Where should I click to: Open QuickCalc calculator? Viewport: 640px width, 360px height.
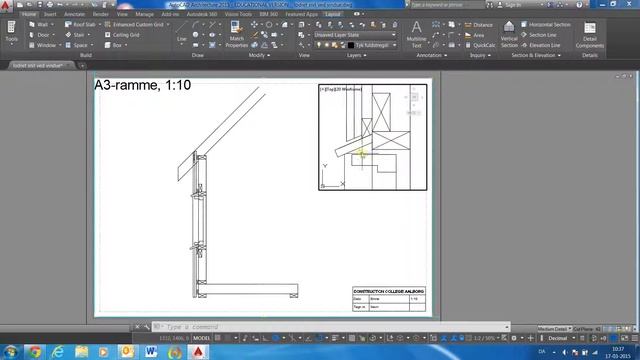click(x=480, y=45)
